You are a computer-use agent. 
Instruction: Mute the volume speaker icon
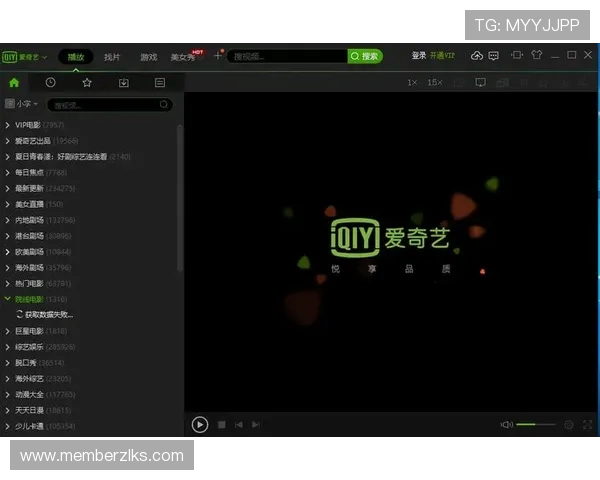[x=506, y=425]
